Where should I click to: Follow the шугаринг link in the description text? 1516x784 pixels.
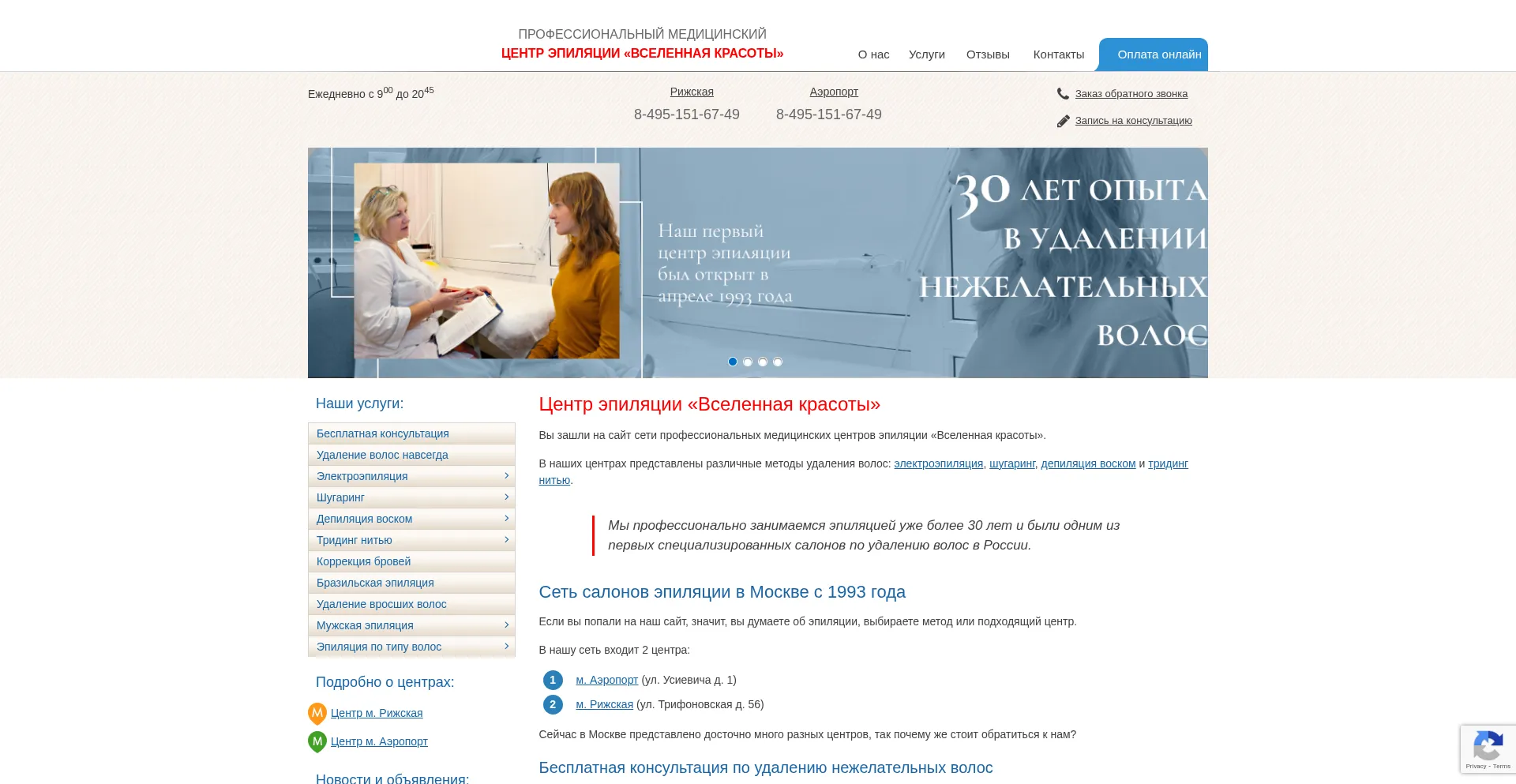[1014, 463]
